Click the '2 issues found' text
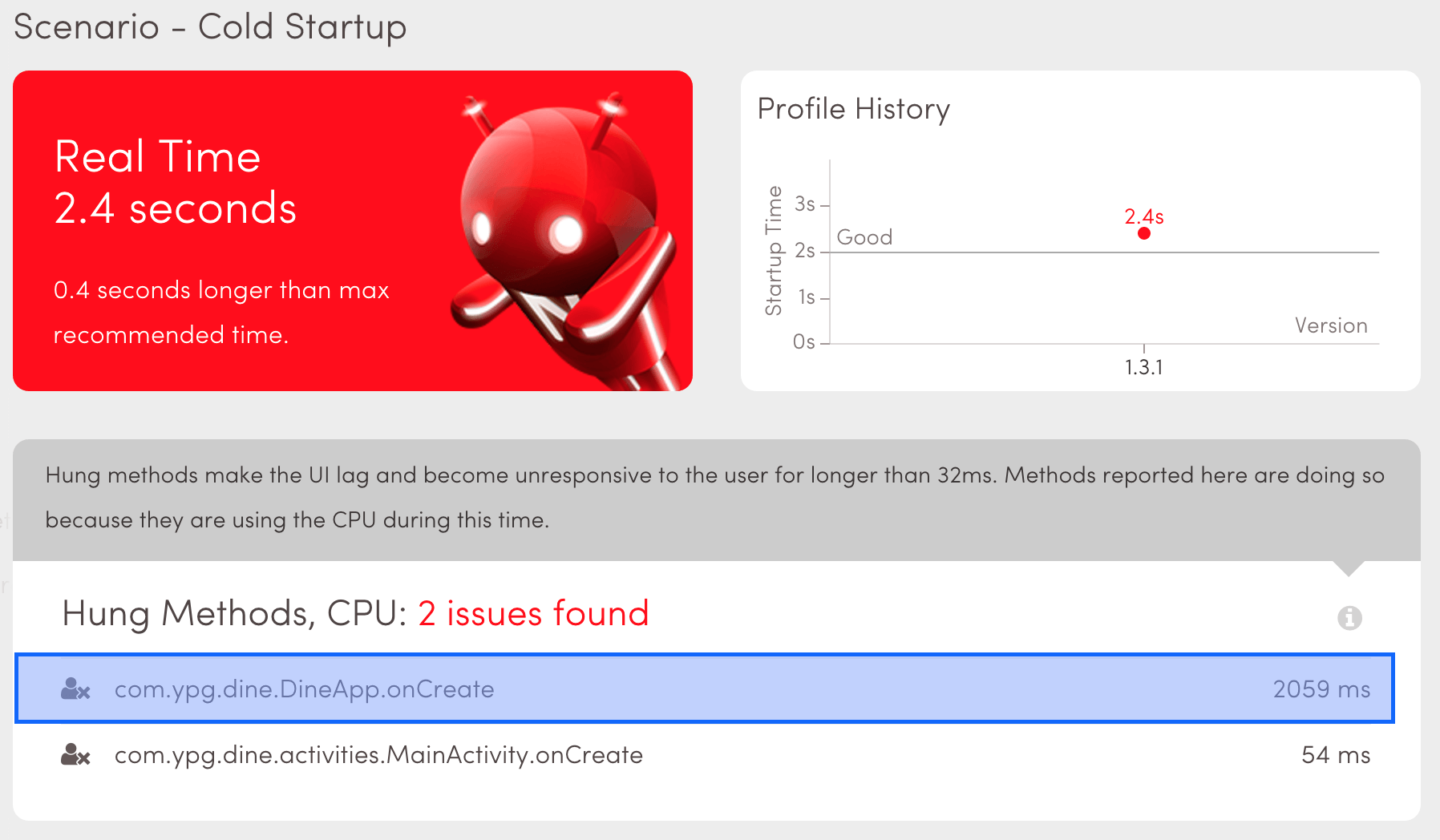The width and height of the screenshot is (1440, 840). 533,614
